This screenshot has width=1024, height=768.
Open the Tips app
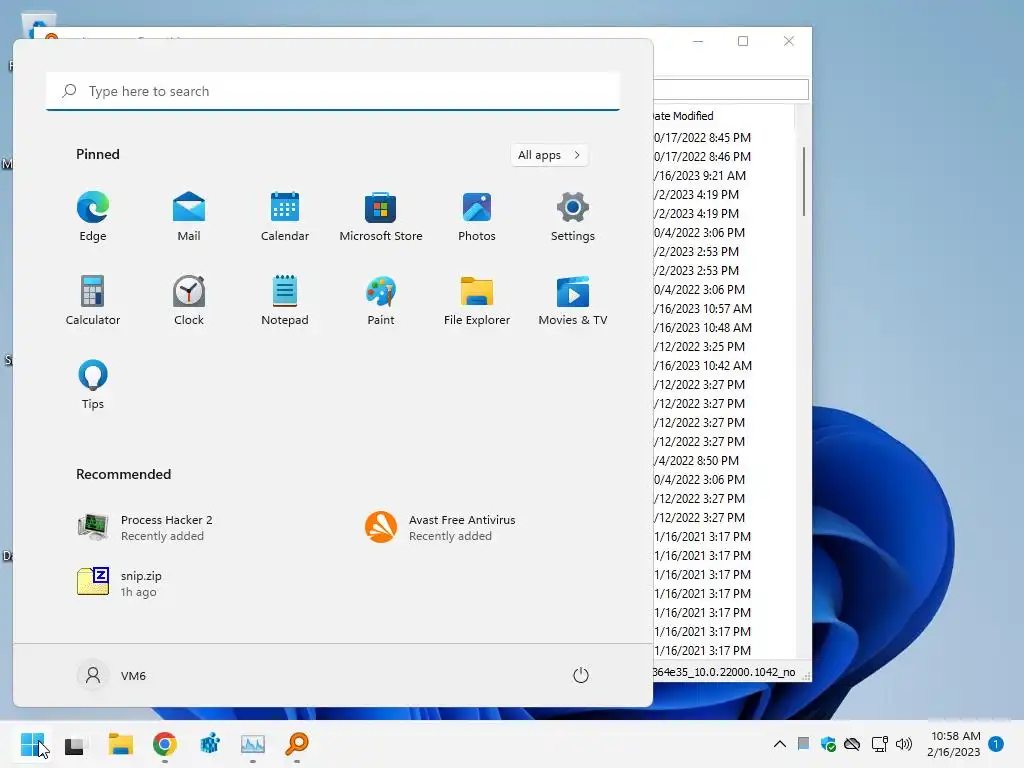[93, 385]
